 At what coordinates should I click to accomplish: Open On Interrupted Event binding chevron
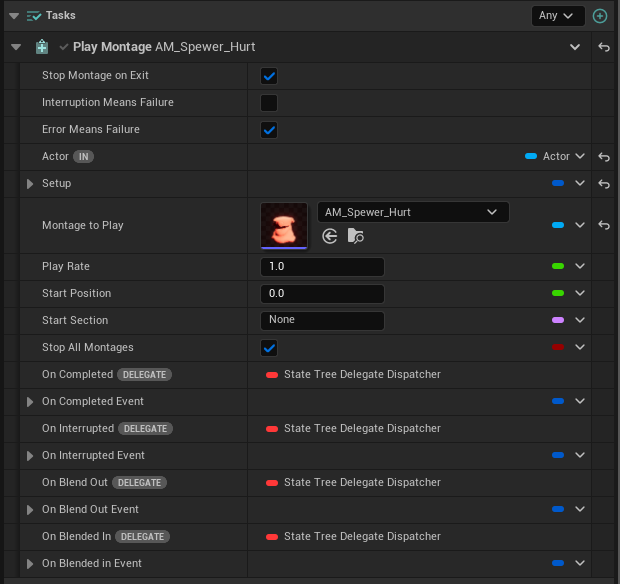click(580, 455)
